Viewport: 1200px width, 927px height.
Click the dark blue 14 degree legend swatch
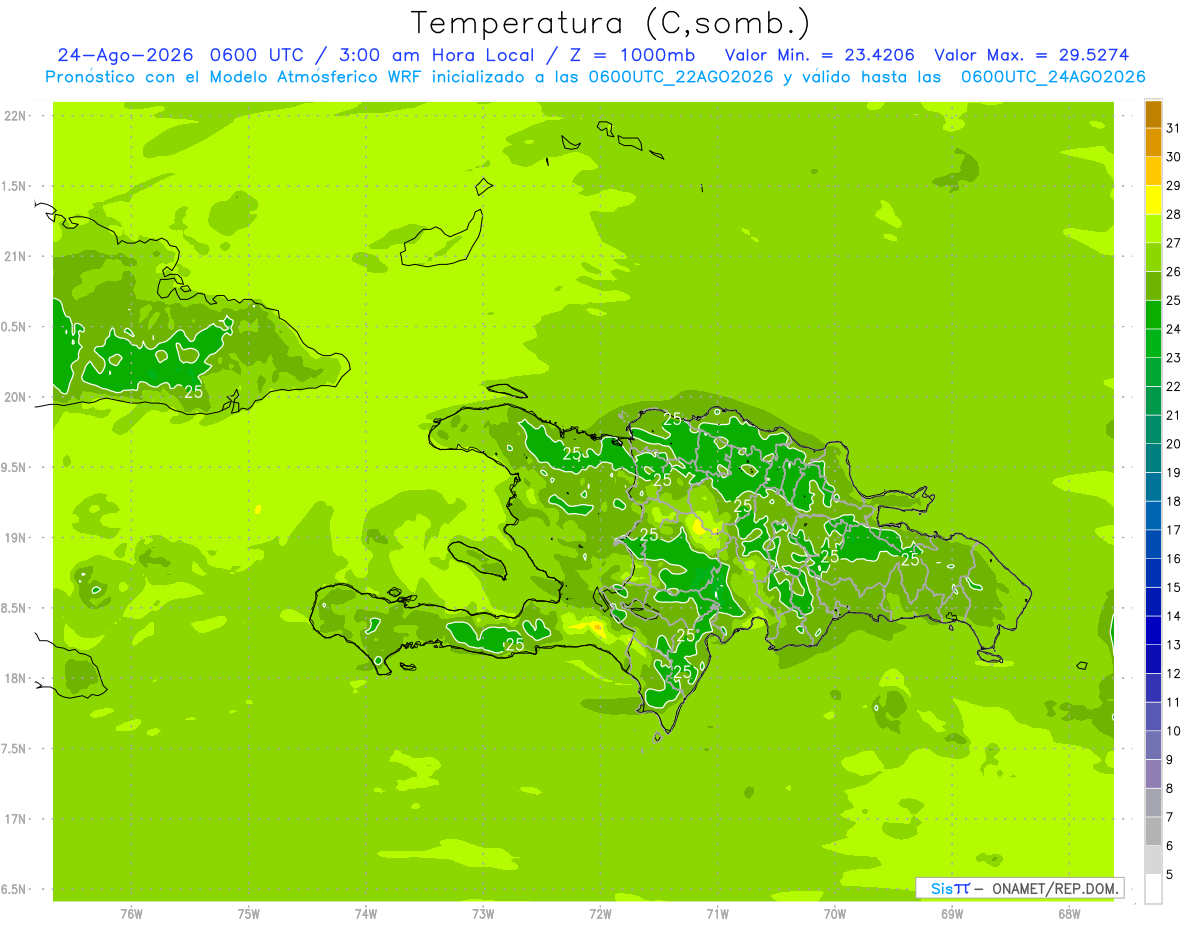(x=1153, y=602)
